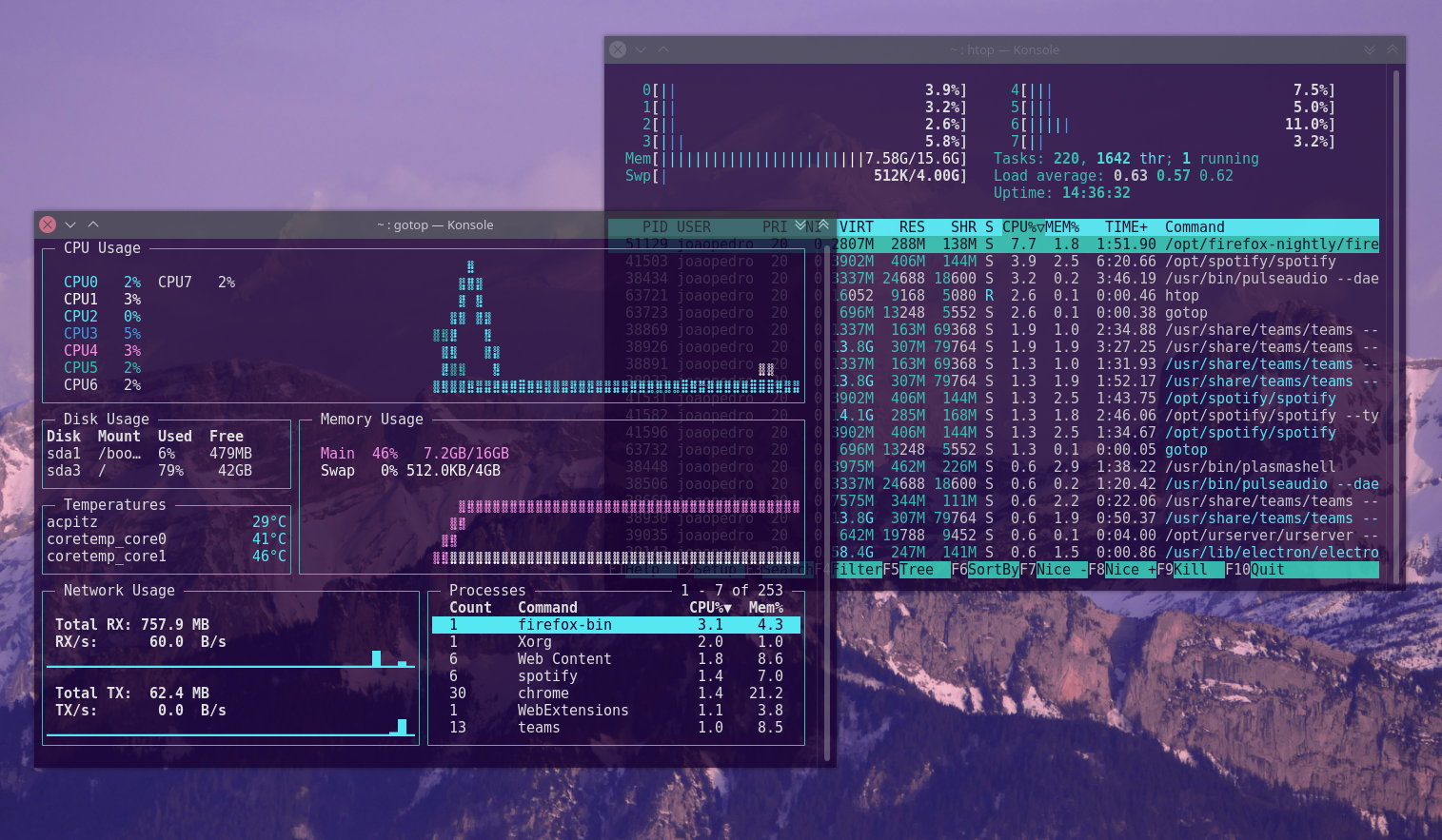Image resolution: width=1442 pixels, height=840 pixels.
Task: Click the Main memory line in gotop
Action: 414,454
